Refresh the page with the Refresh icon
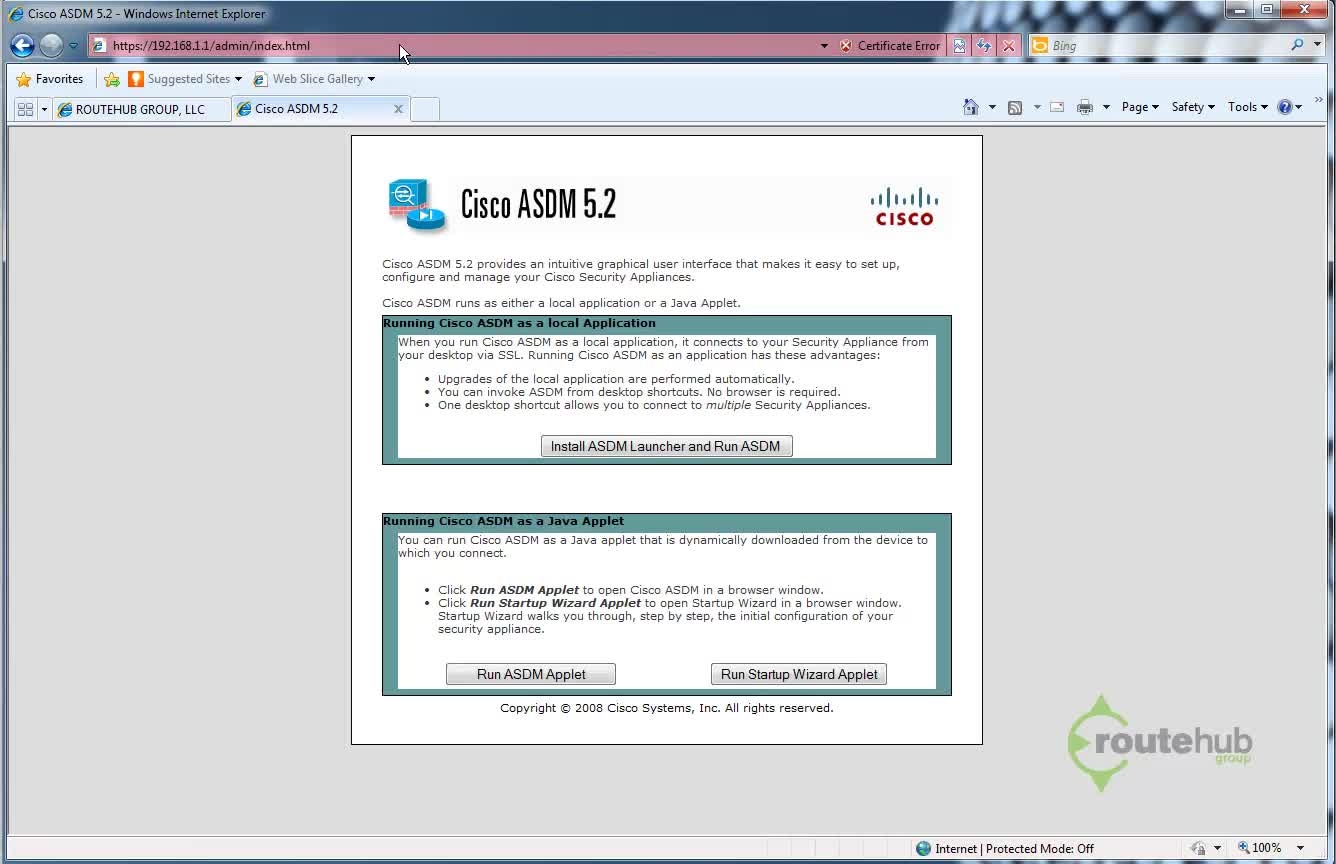The width and height of the screenshot is (1336, 864). (984, 46)
